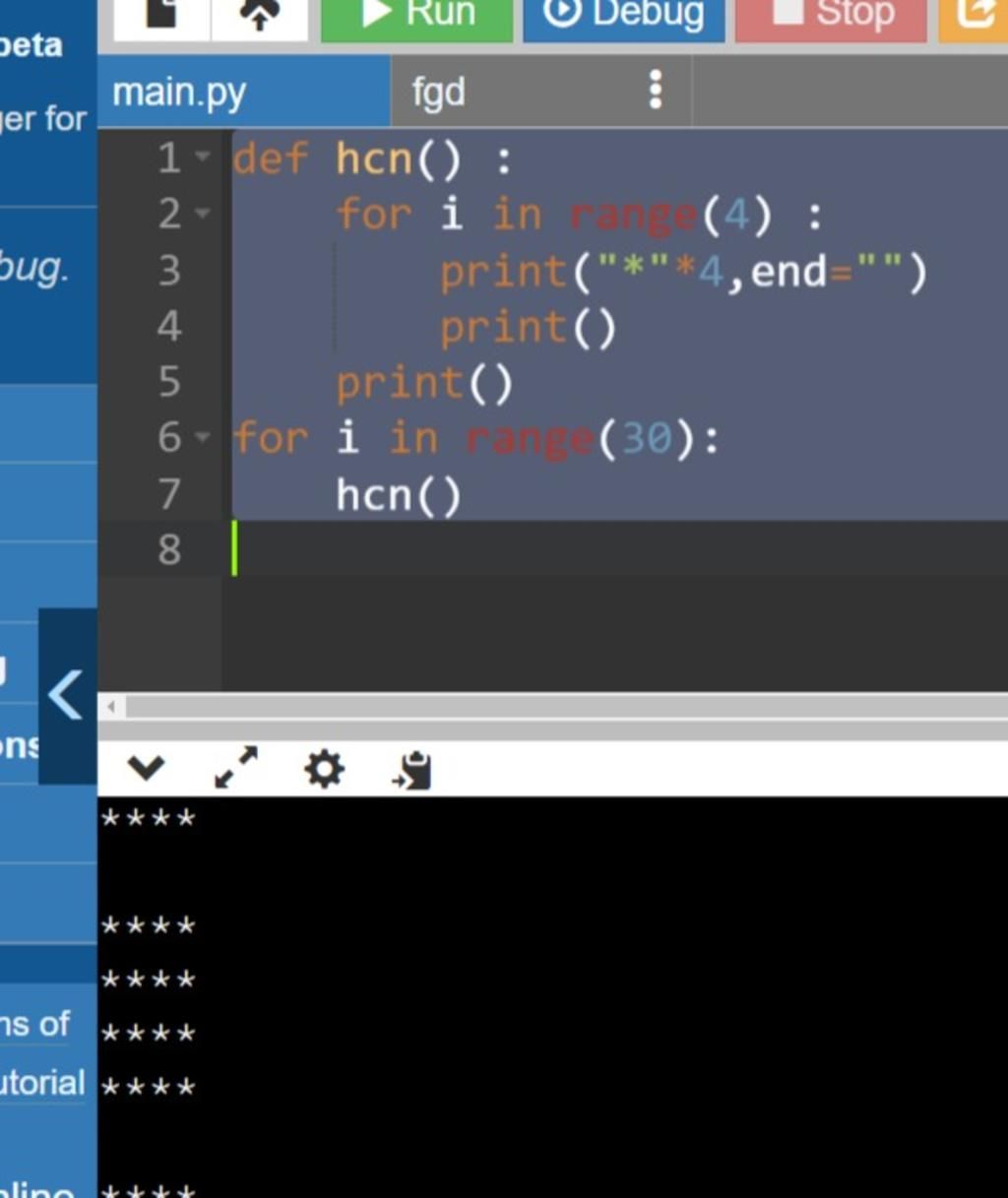Collapse the for loop fold arrow on line 2

(203, 214)
